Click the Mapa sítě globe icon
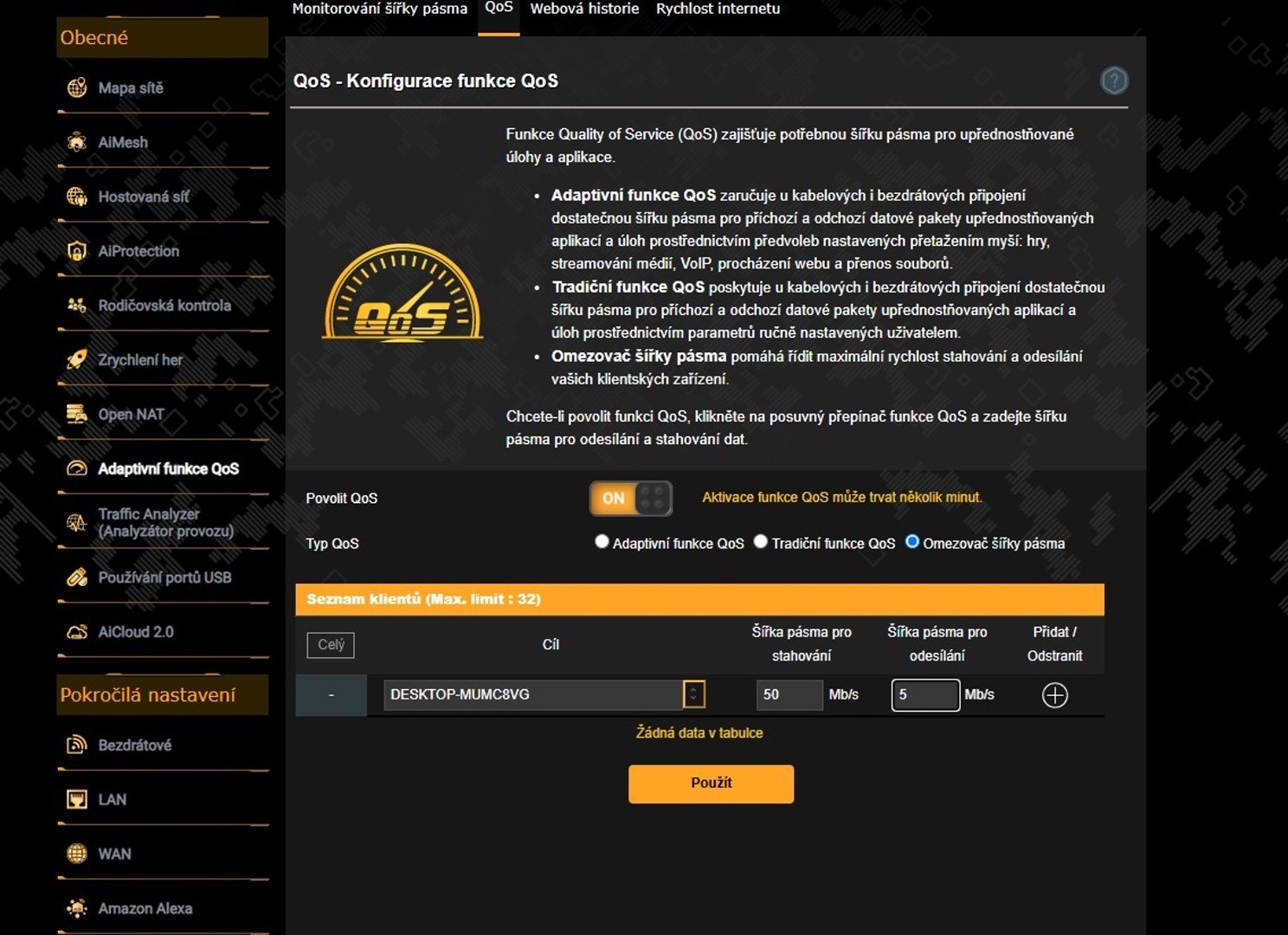Viewport: 1288px width, 935px height. click(77, 87)
